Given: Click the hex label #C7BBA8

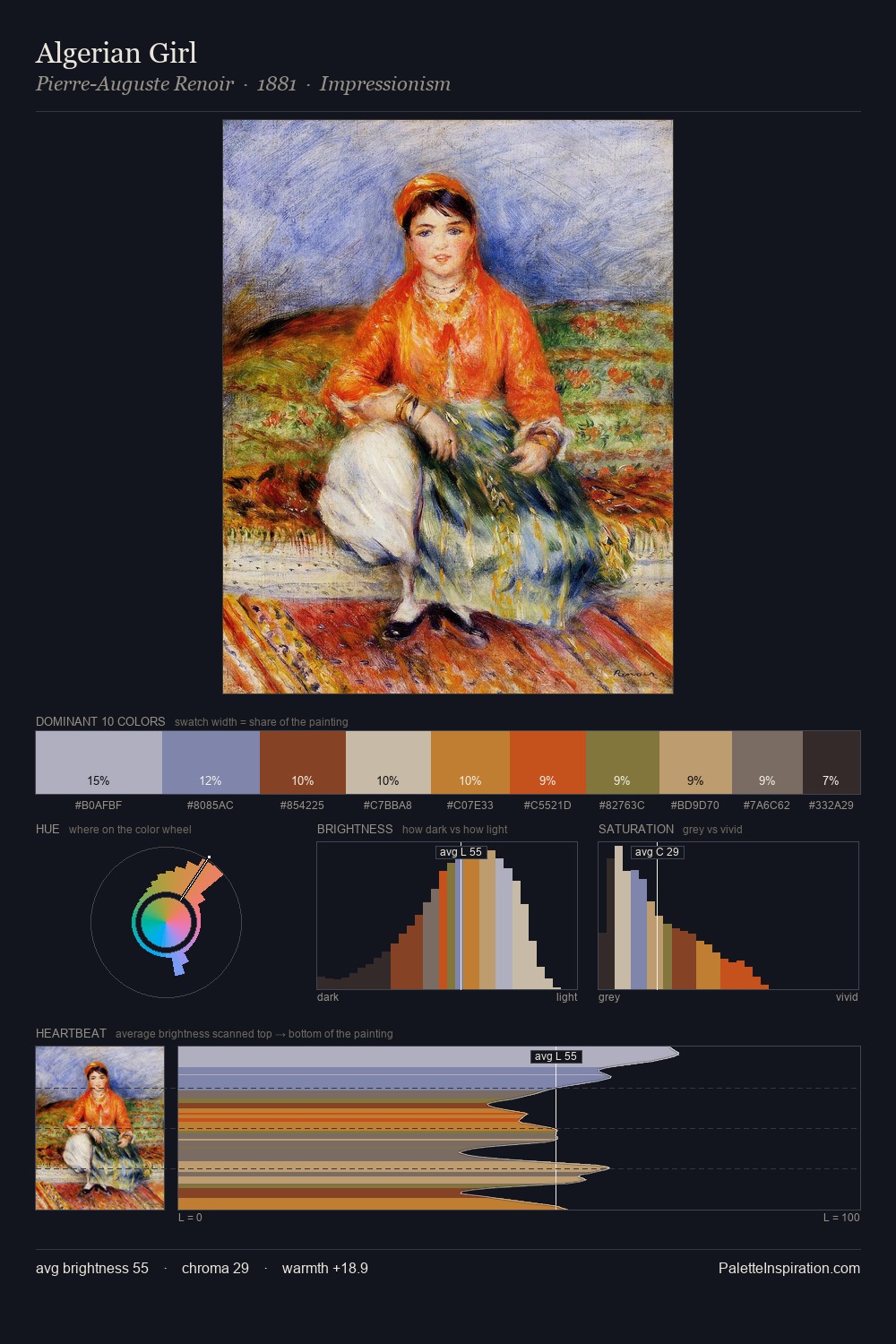Looking at the screenshot, I should point(388,806).
